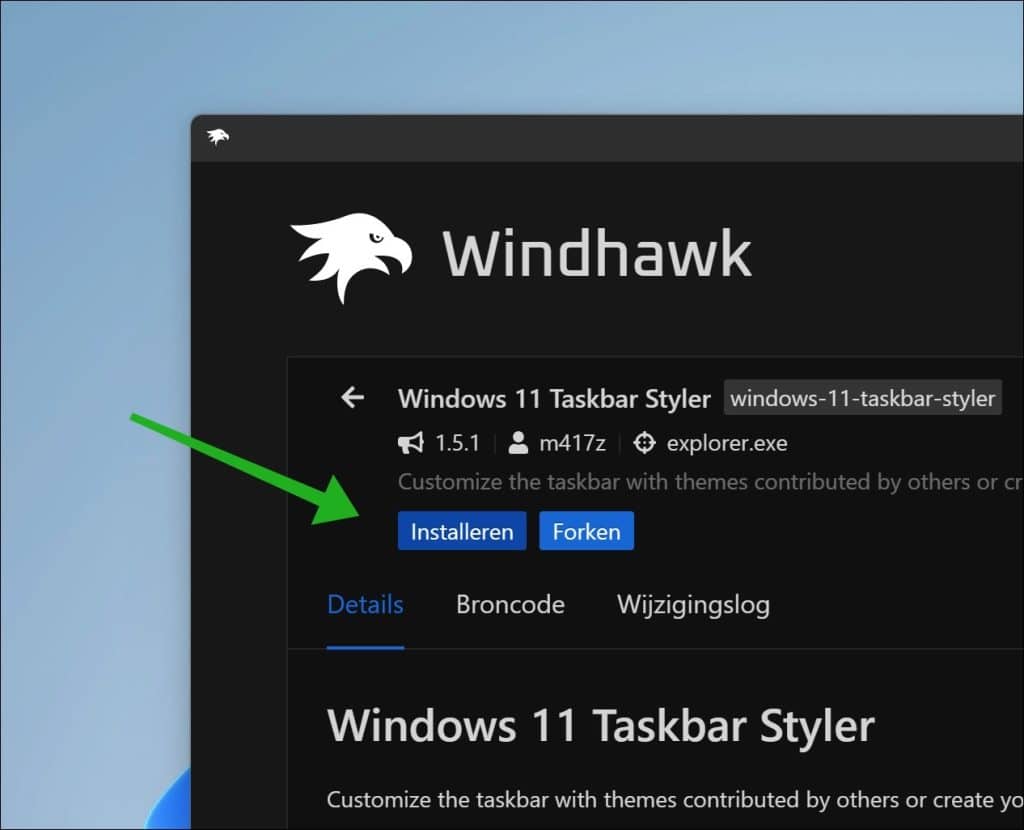Click the Installeren button
The image size is (1024, 830).
461,531
